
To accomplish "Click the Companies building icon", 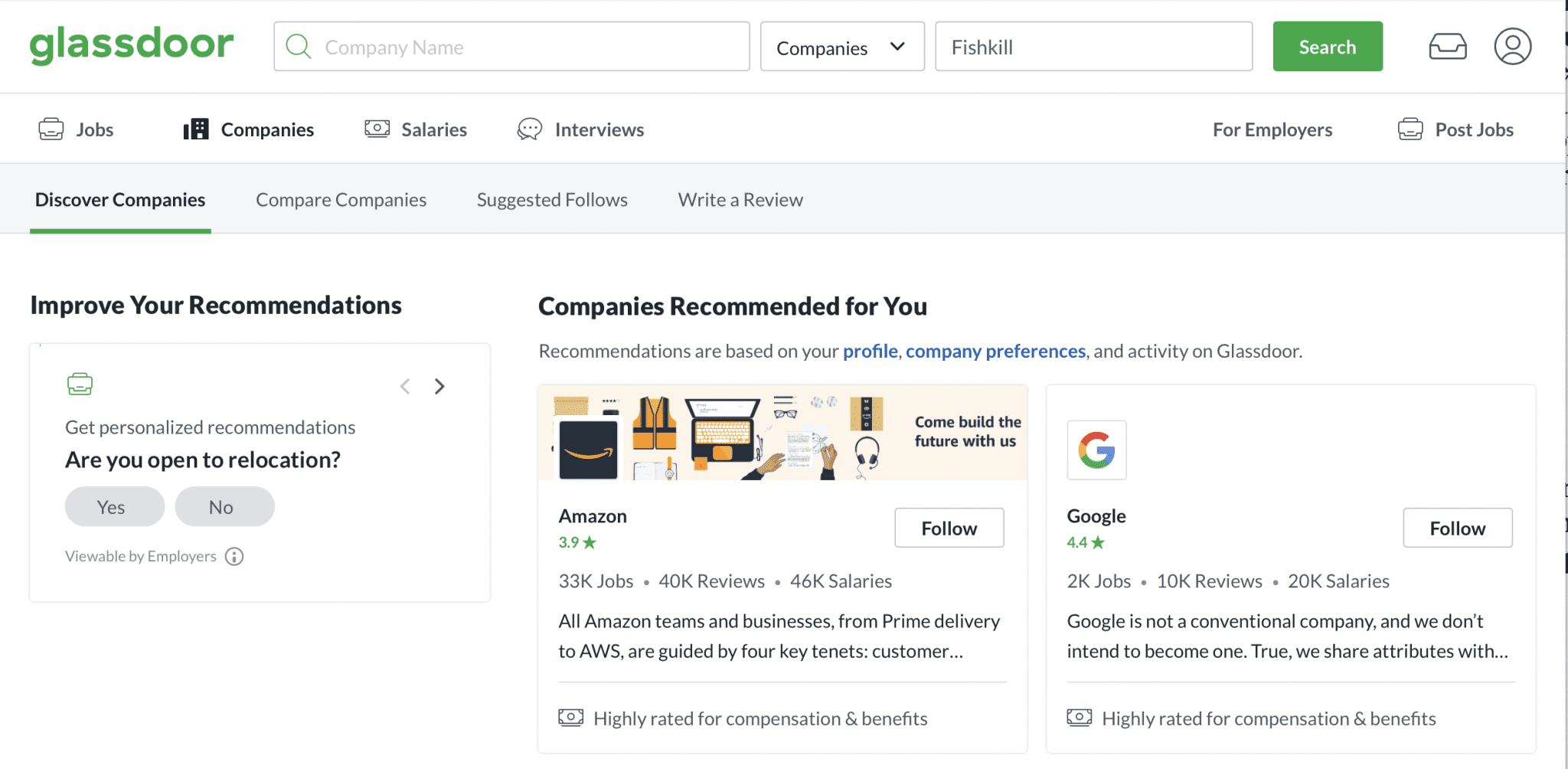I will click(x=195, y=129).
